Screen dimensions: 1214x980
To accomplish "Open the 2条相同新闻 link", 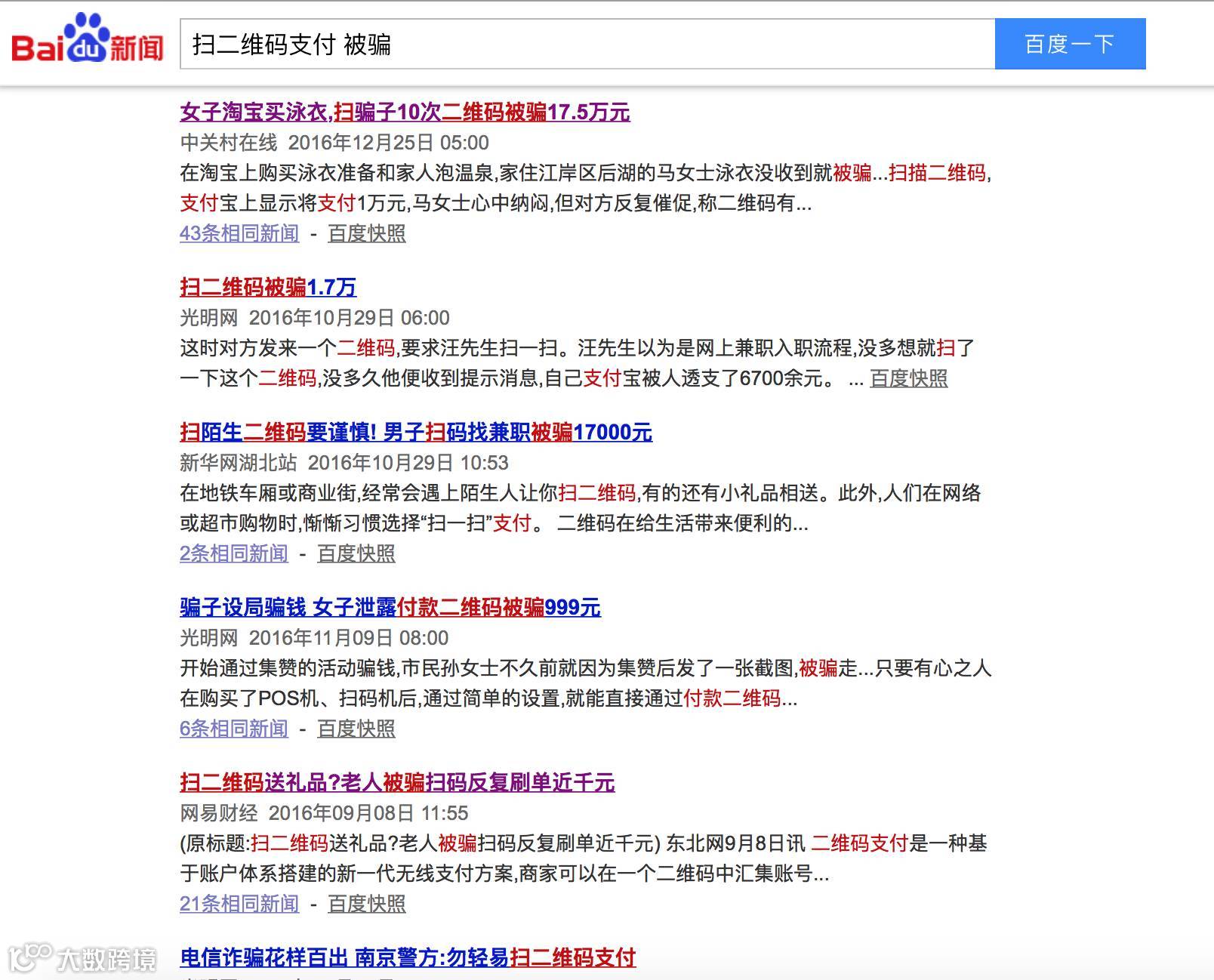I will click(234, 553).
